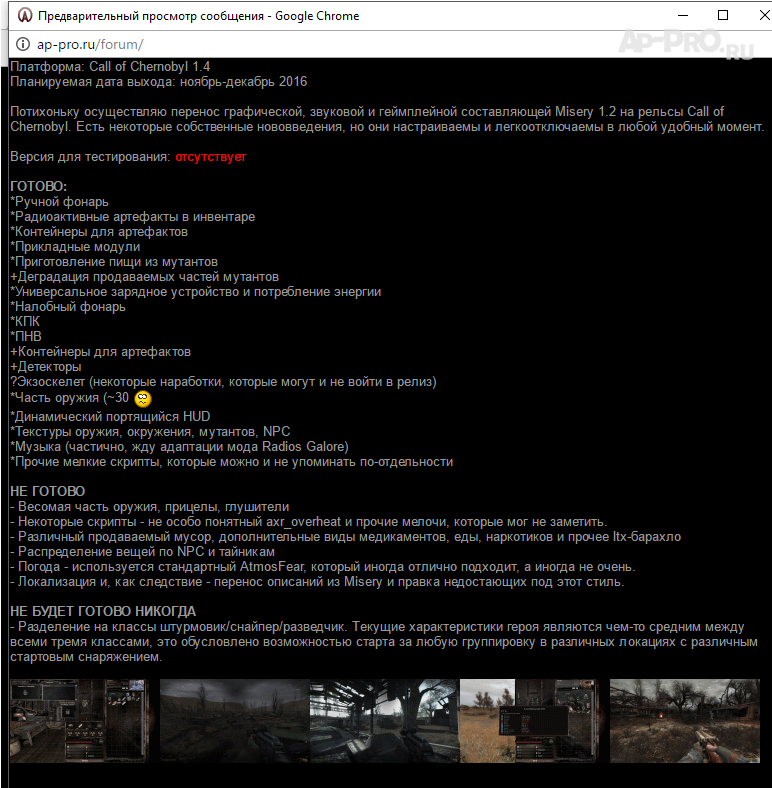Click 'Платформа: Call of Chernobyl 1.4' text
Screen dimensions: 772x788
point(110,67)
